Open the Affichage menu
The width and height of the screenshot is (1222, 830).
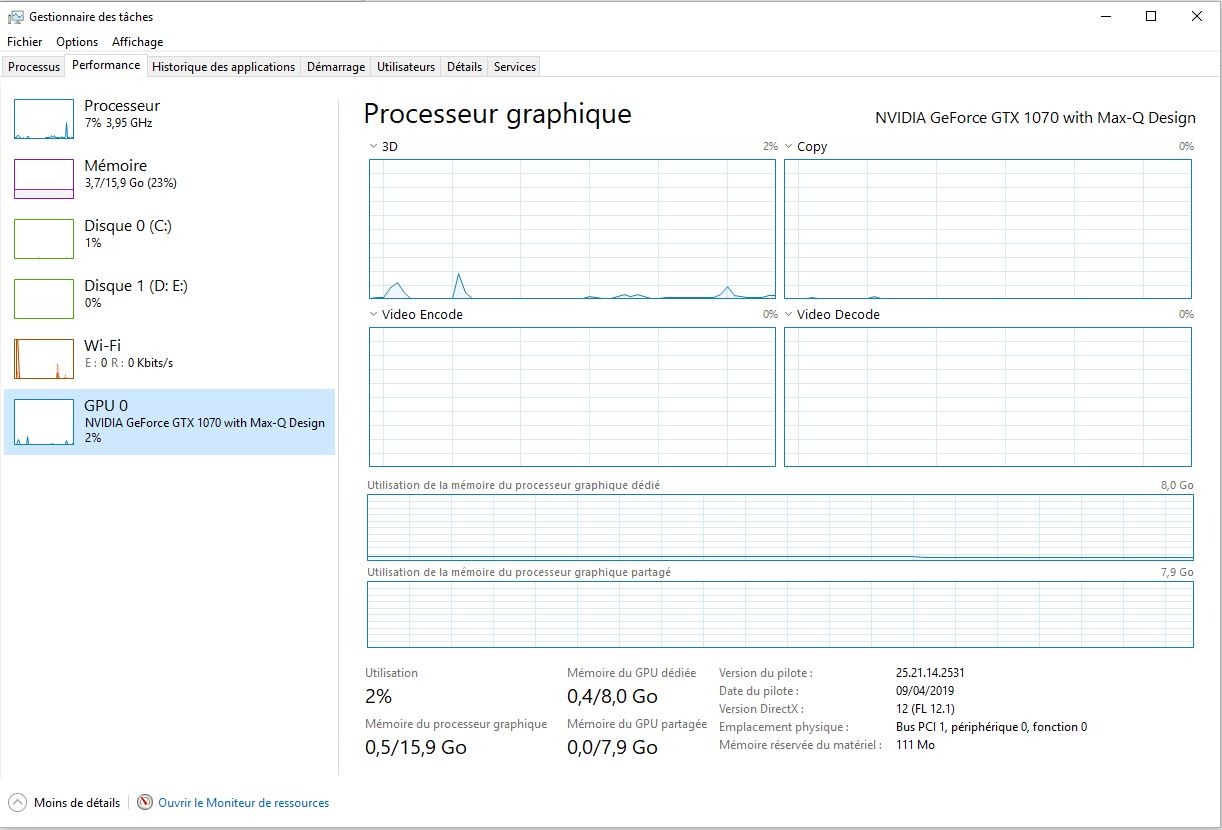tap(137, 42)
